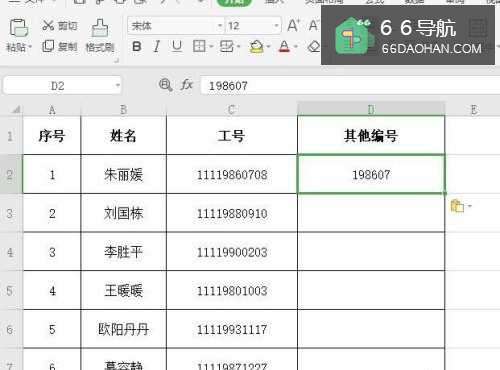500x370 pixels.
Task: Click the Paste (粘贴) clipboard icon
Action: [x=19, y=28]
